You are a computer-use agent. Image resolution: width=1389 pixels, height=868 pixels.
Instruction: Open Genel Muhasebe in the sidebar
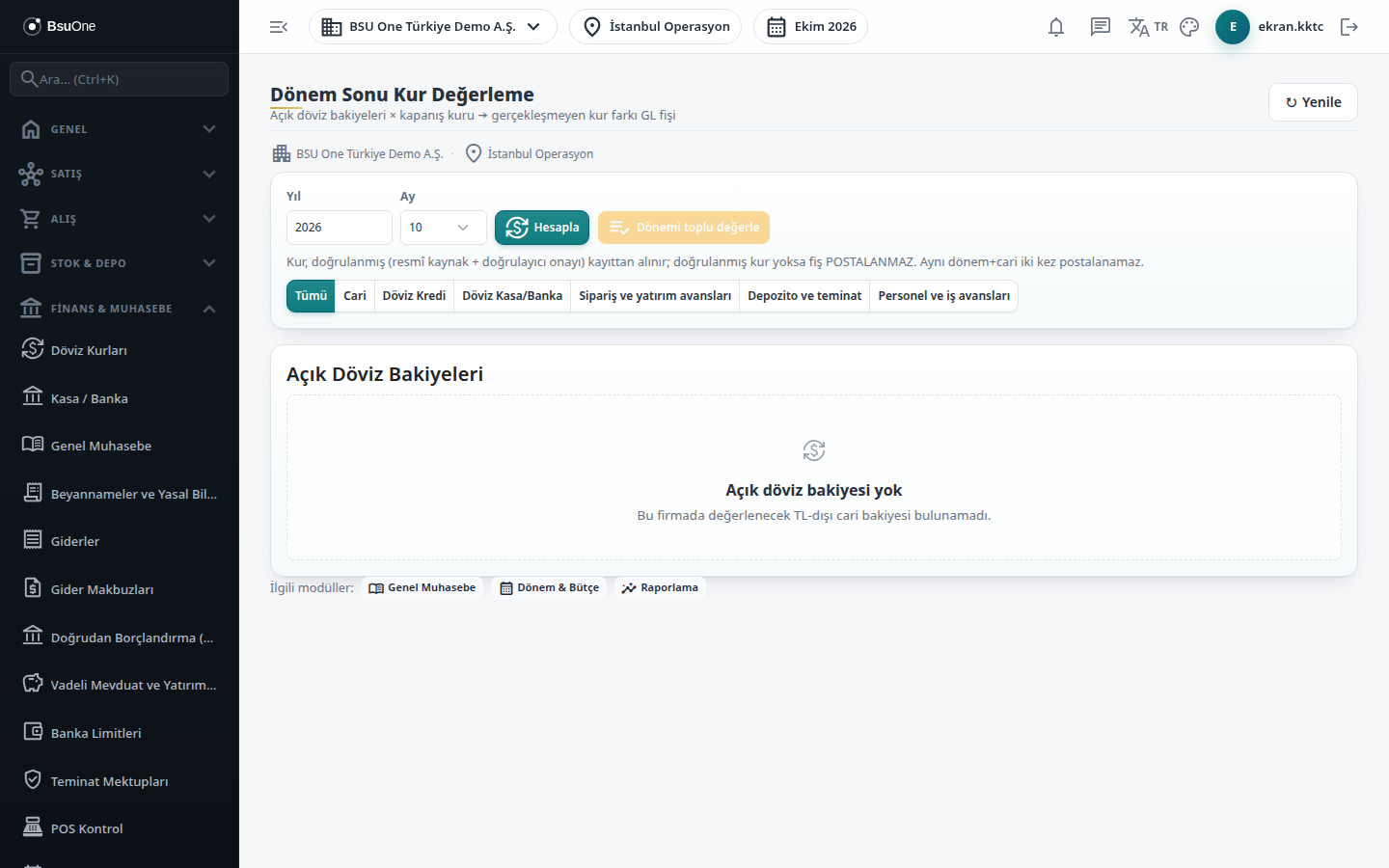point(120,446)
